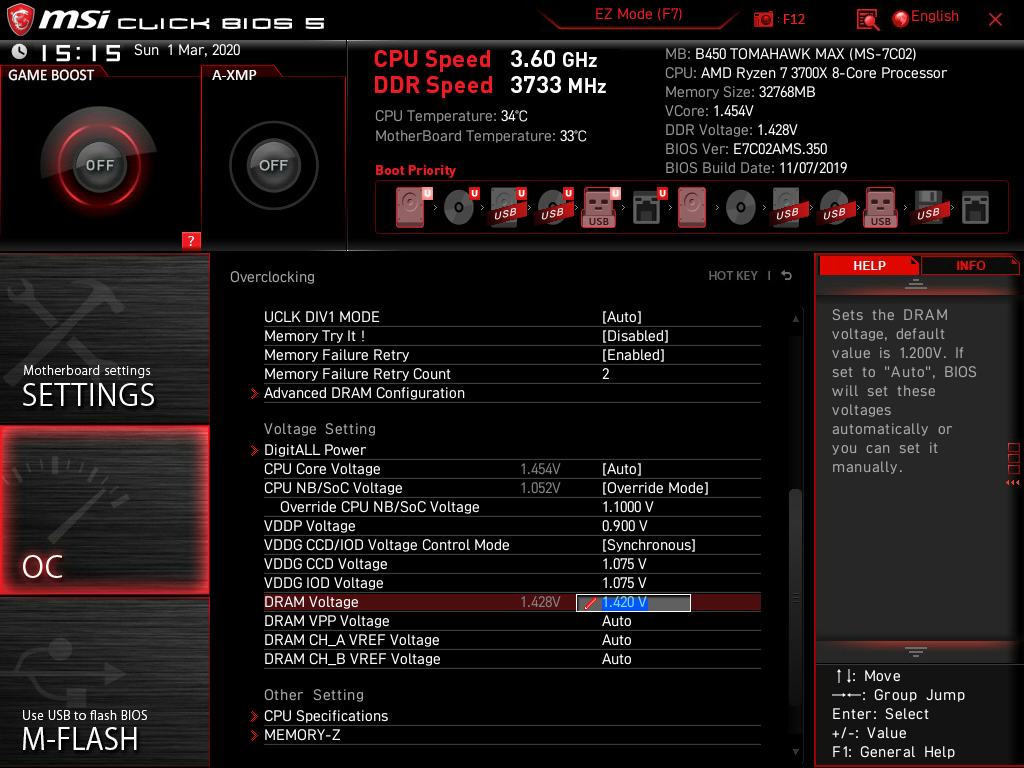Open the OC overclocking section

click(104, 511)
